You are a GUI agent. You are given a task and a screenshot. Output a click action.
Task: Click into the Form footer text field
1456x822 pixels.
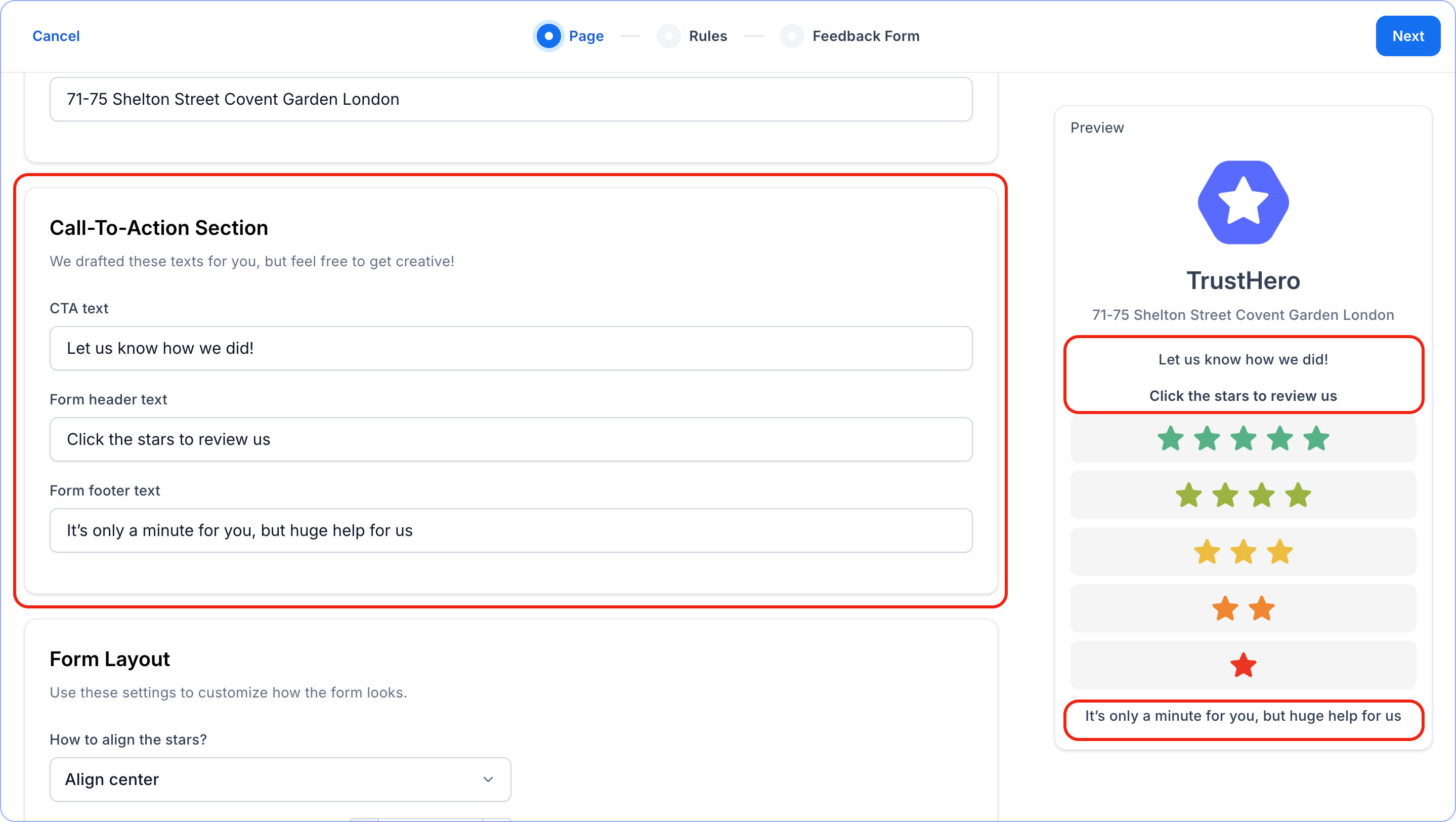point(510,530)
